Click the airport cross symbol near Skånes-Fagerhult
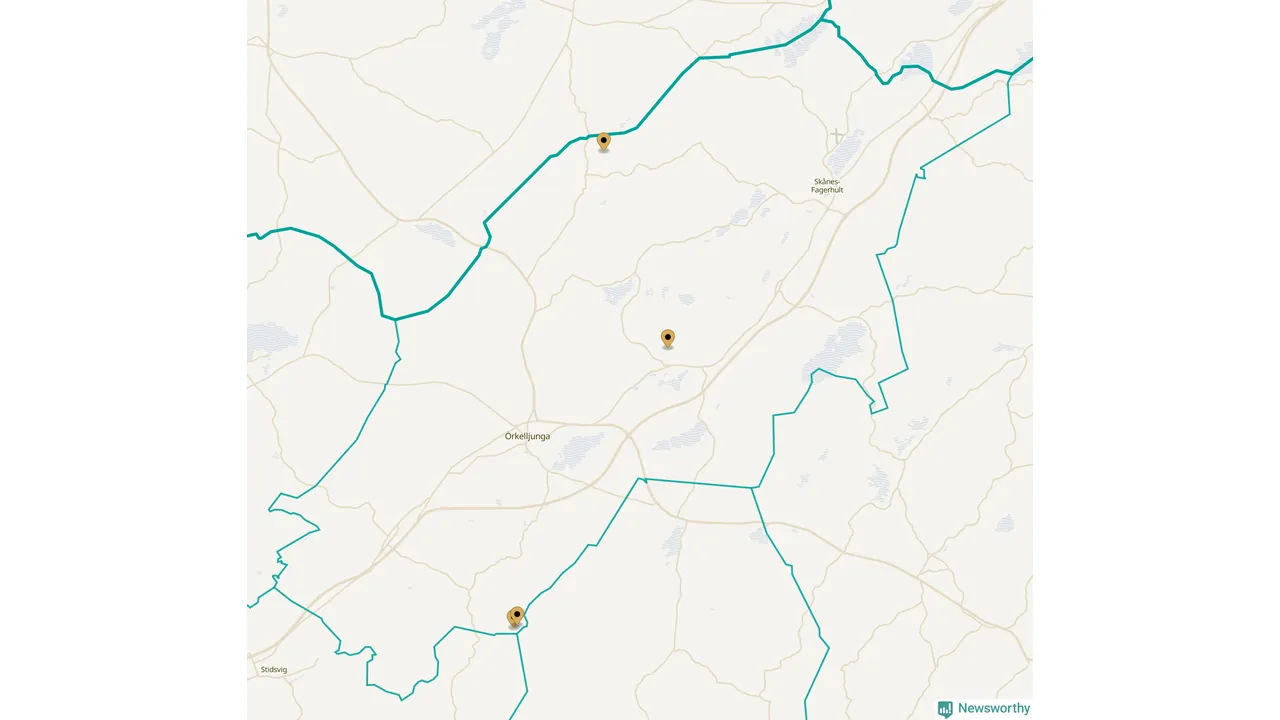Viewport: 1280px width, 720px height. click(836, 135)
